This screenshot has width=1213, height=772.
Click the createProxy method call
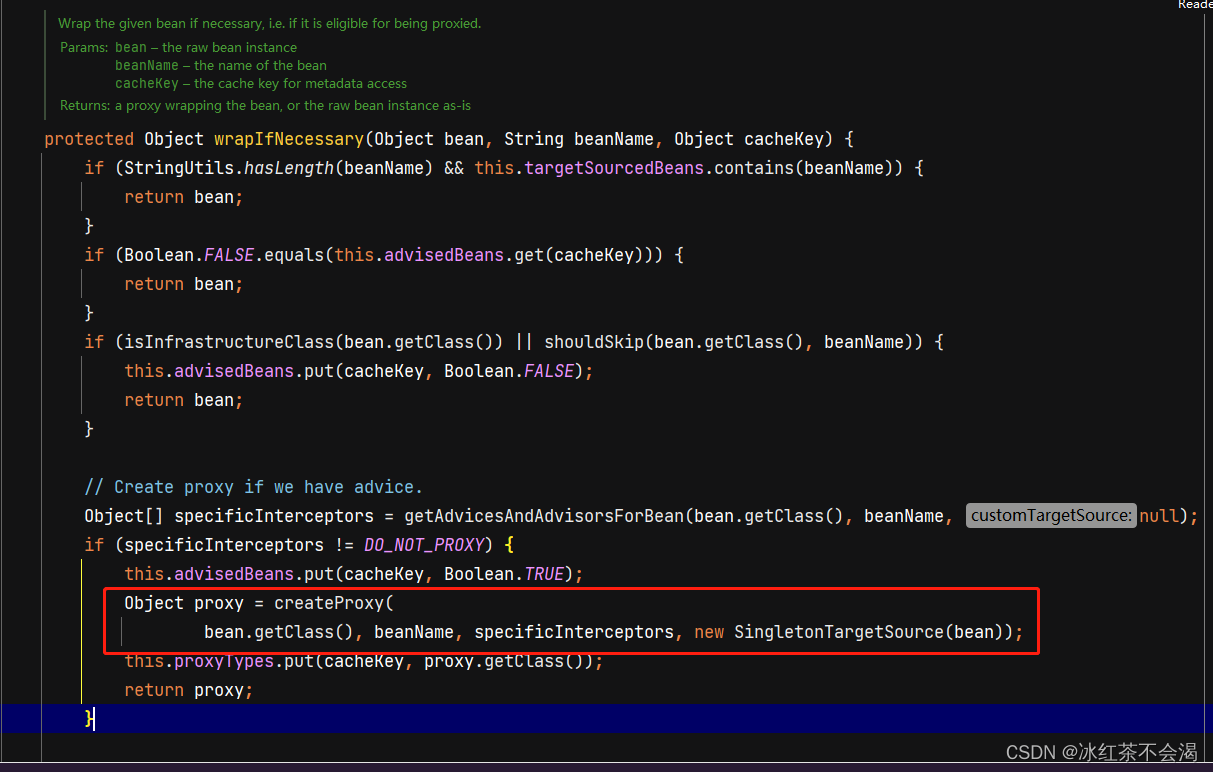(x=329, y=603)
